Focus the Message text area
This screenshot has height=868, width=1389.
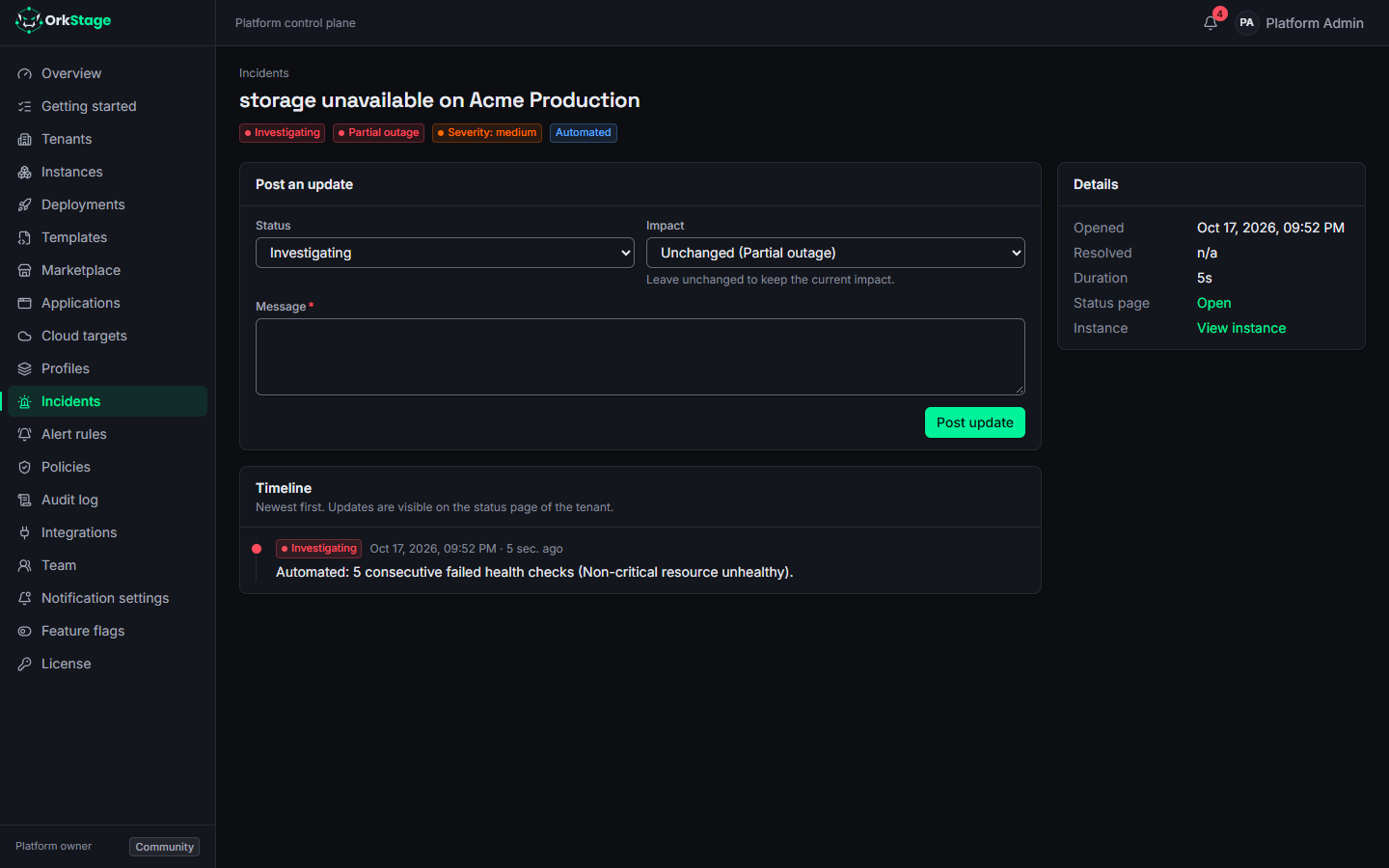point(640,357)
